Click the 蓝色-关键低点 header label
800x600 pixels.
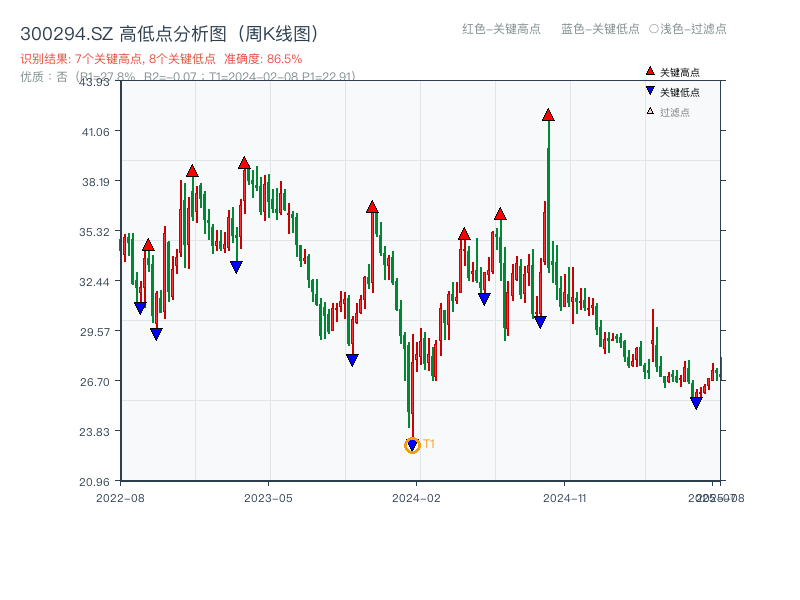(x=600, y=29)
